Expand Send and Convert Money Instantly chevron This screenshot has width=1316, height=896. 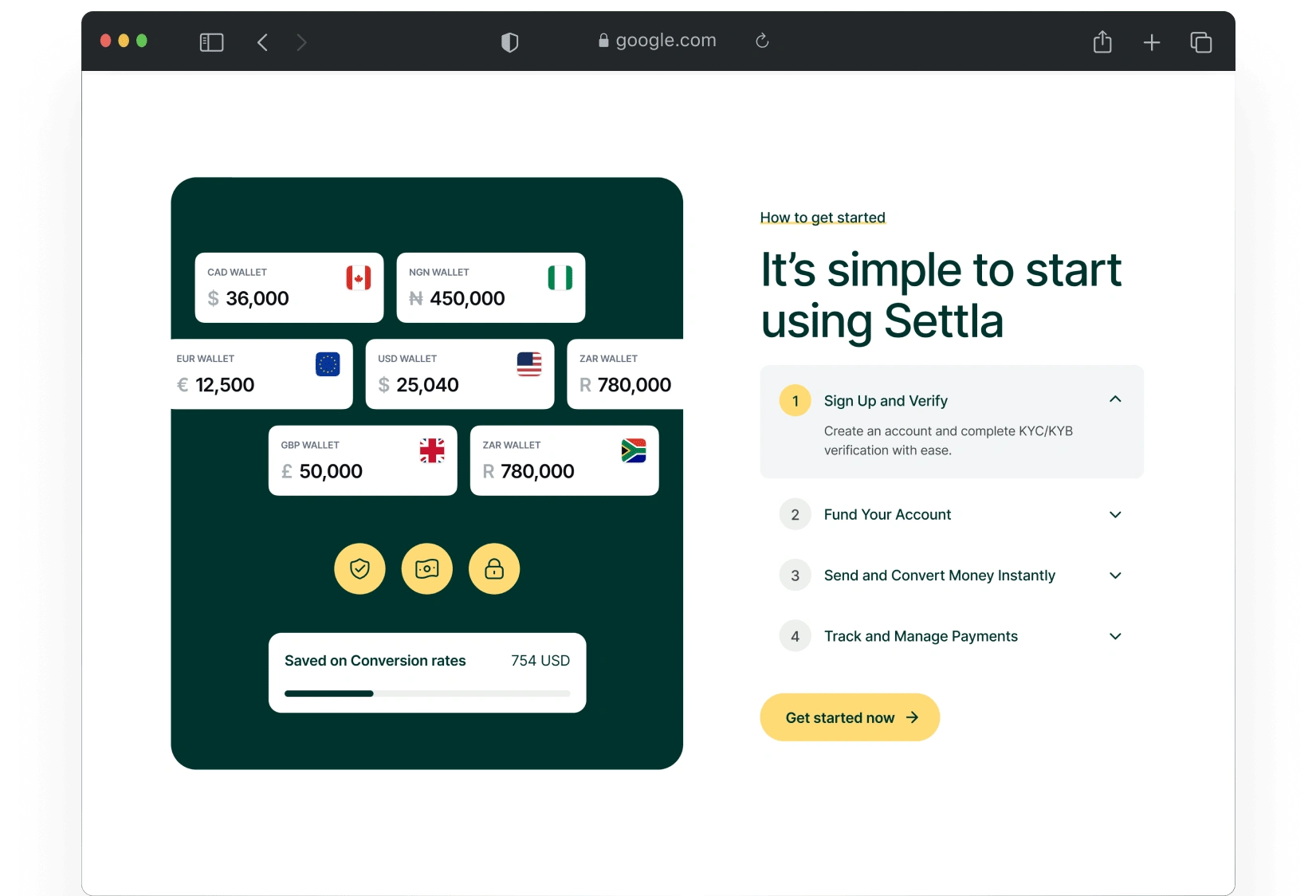(1115, 576)
